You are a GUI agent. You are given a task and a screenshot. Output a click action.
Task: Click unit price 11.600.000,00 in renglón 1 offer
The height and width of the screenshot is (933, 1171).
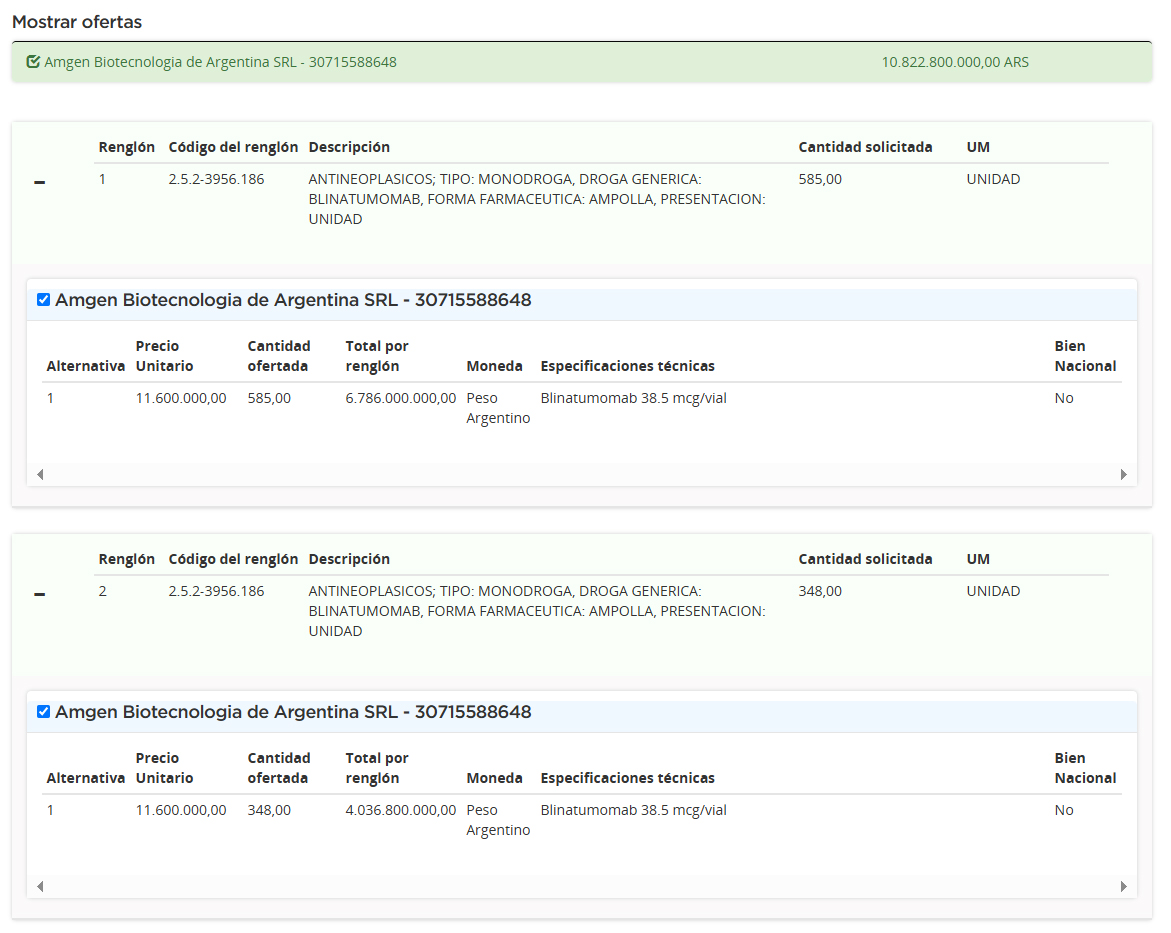[x=181, y=398]
